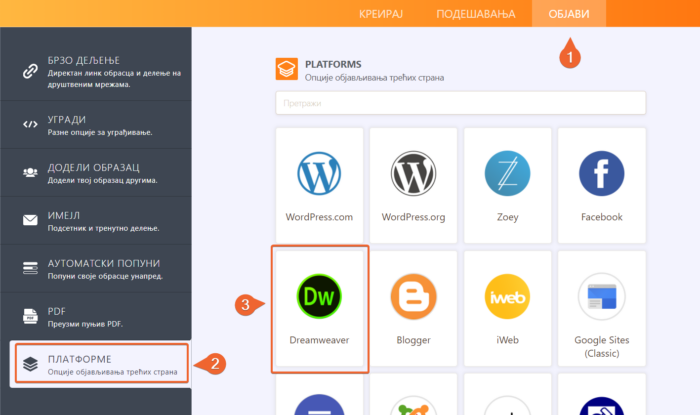Pick the Zoey platform logo
The height and width of the screenshot is (415, 700).
(x=508, y=174)
